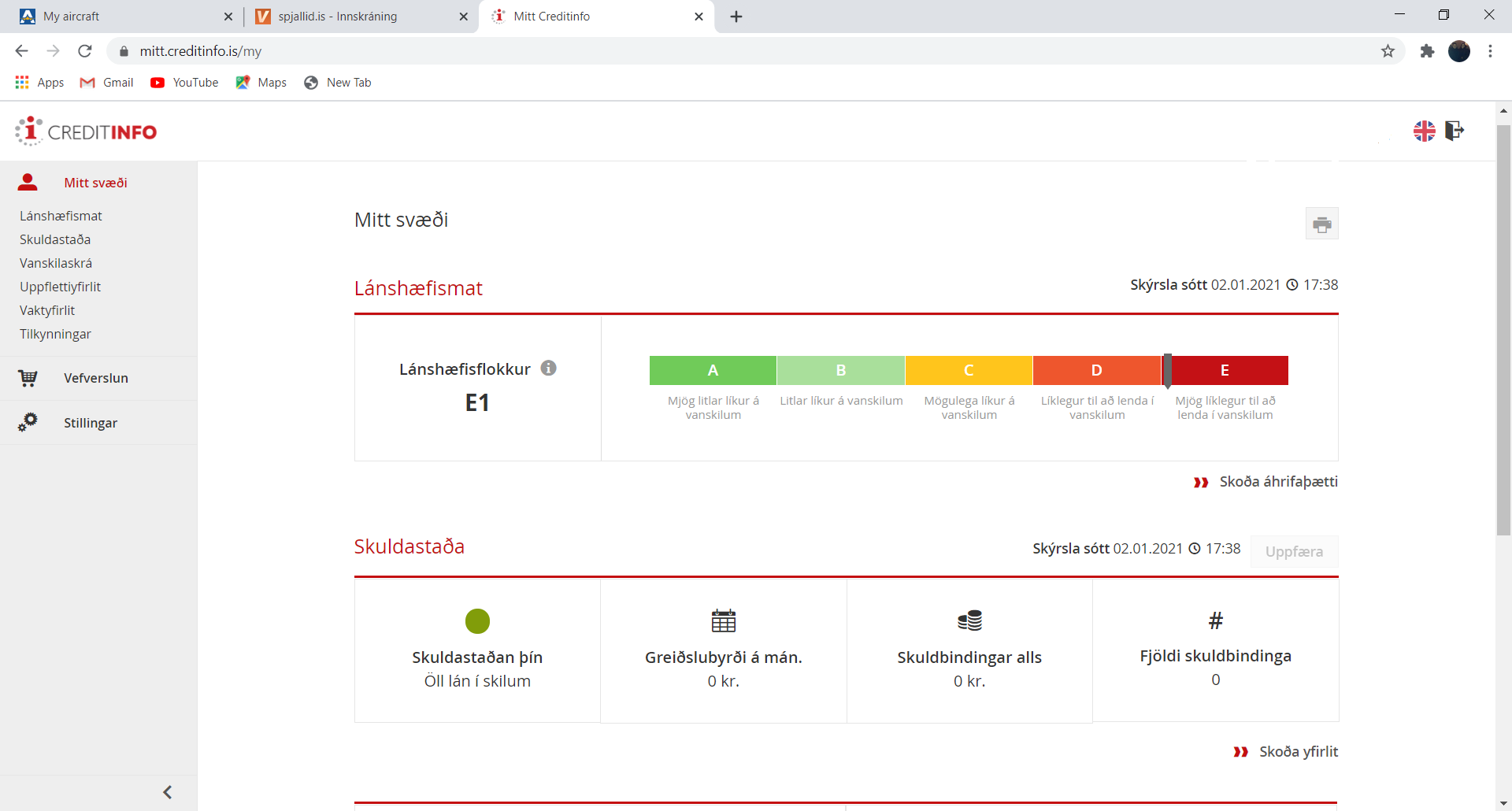
Task: Click the Stillingar gears icon
Action: [28, 422]
